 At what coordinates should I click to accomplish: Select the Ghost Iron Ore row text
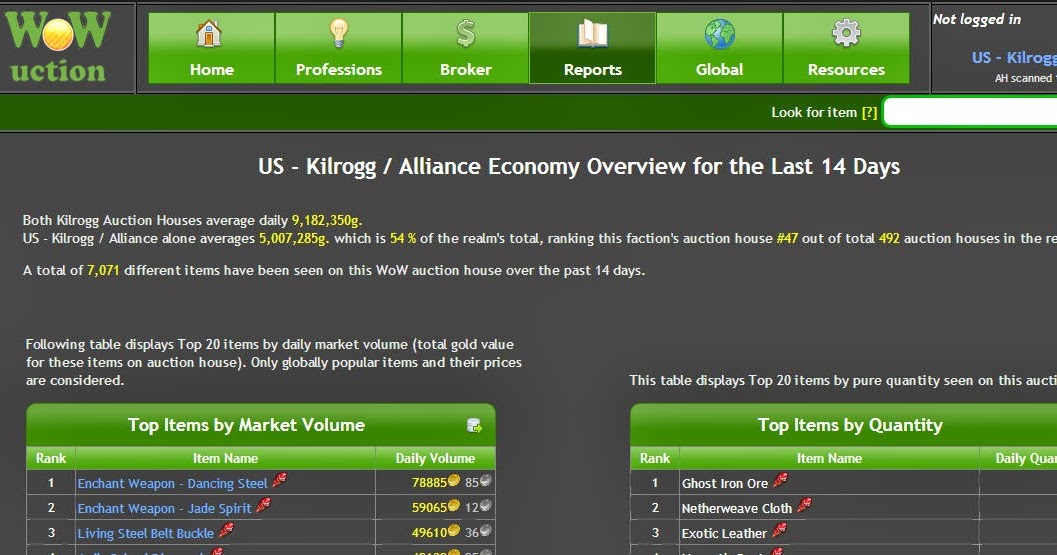tap(725, 484)
